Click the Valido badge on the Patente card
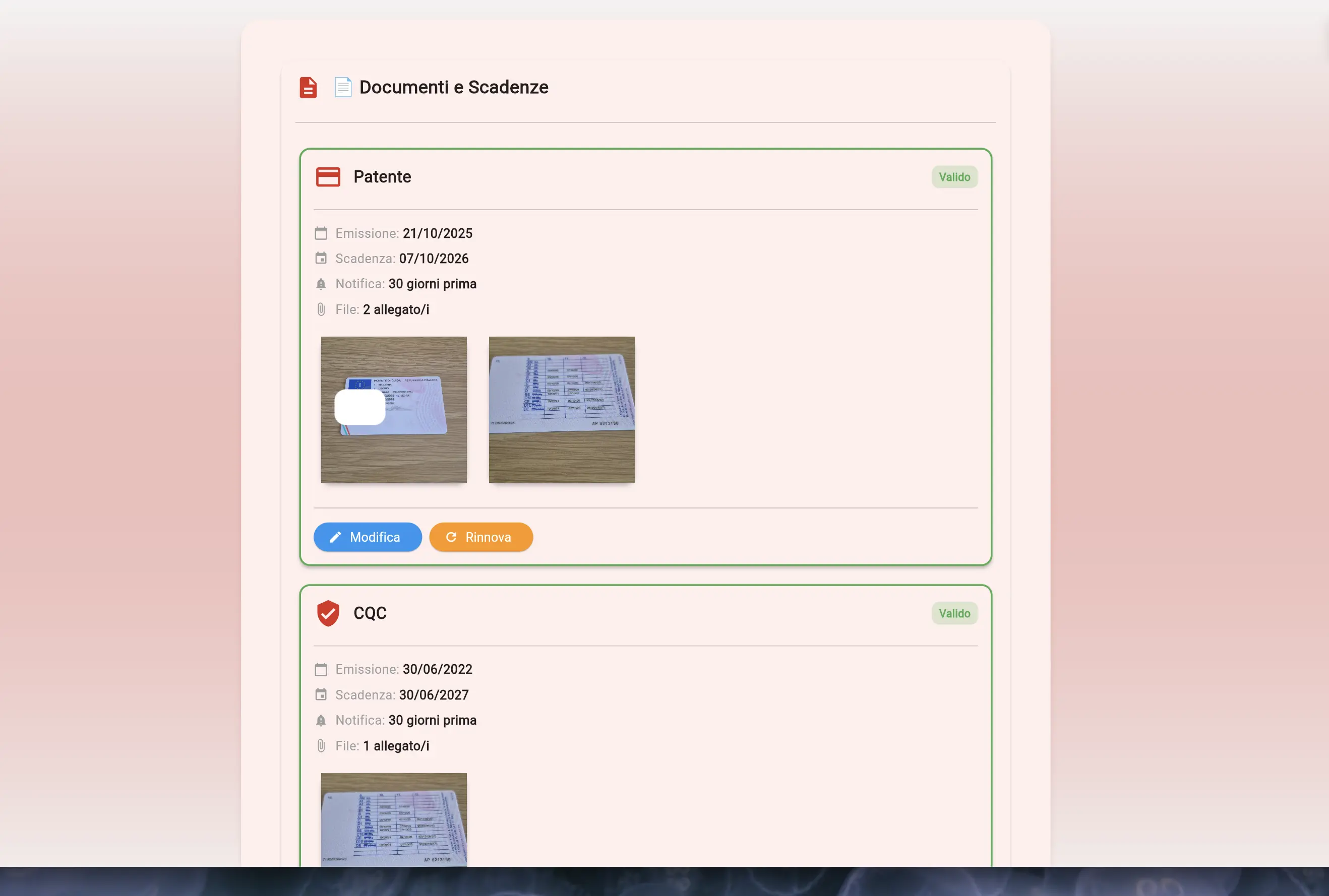This screenshot has height=896, width=1329. tap(954, 177)
